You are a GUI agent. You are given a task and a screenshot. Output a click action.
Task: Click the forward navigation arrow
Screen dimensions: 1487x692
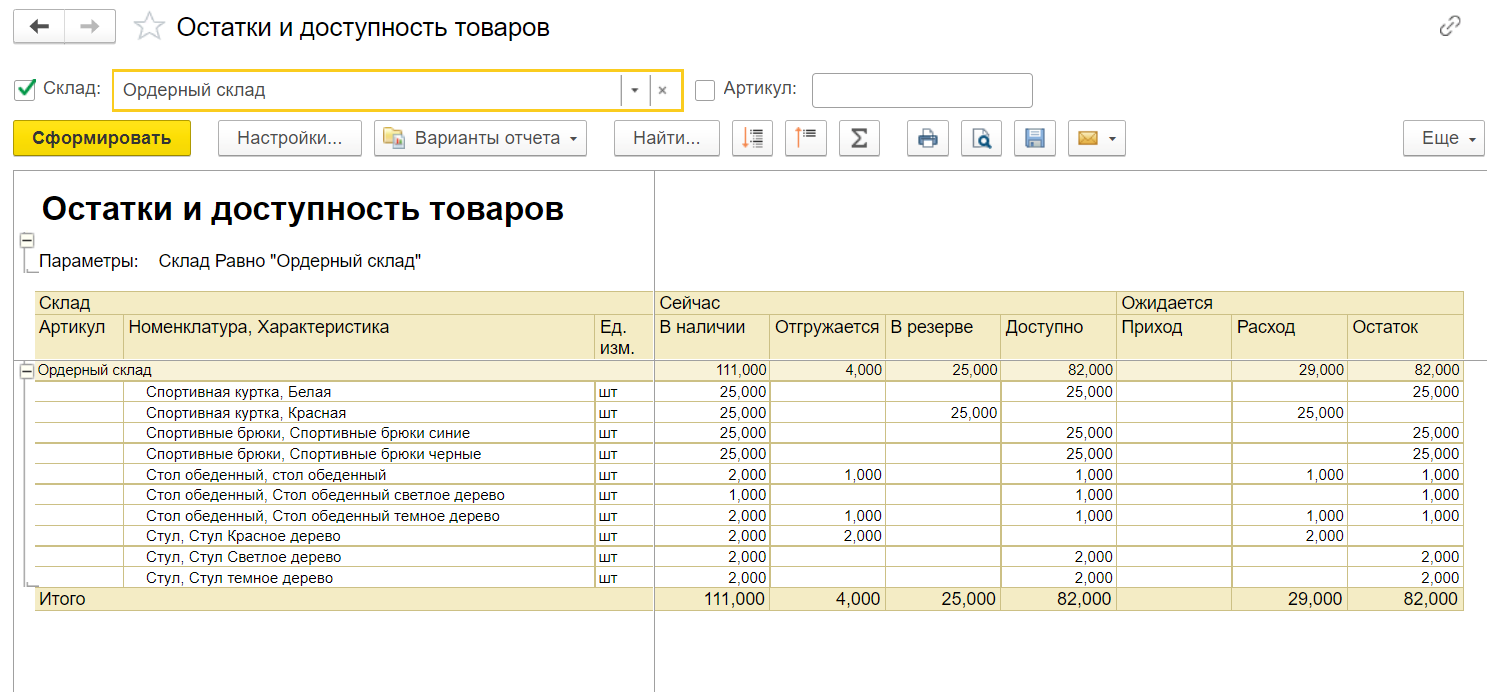click(90, 27)
